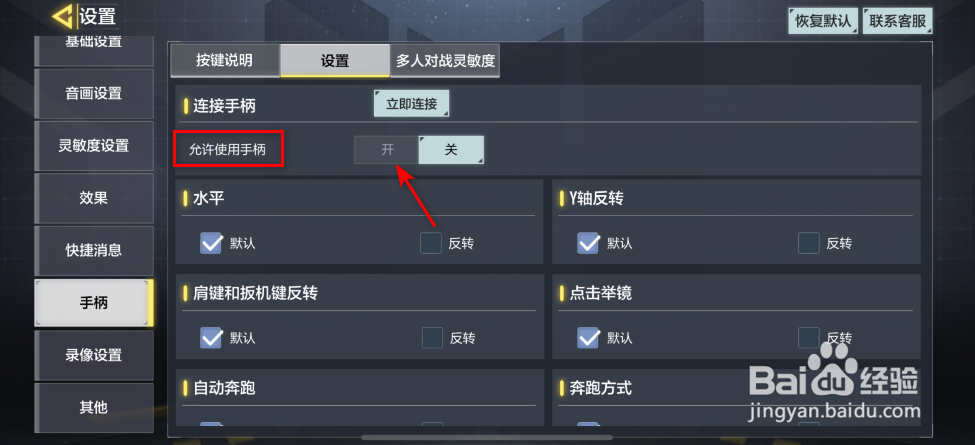Check 反转 under 水平
This screenshot has width=975, height=445.
coord(431,243)
